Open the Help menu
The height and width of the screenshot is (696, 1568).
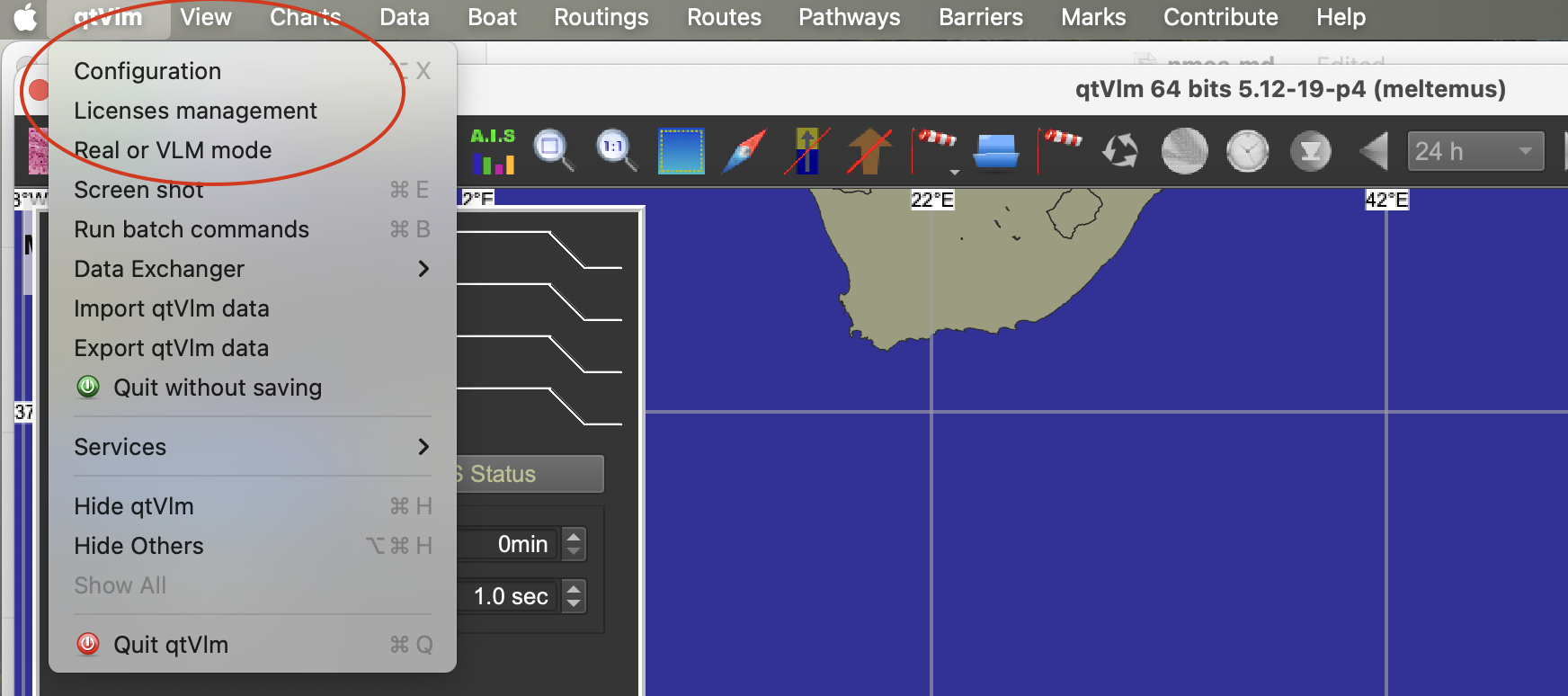1341,17
